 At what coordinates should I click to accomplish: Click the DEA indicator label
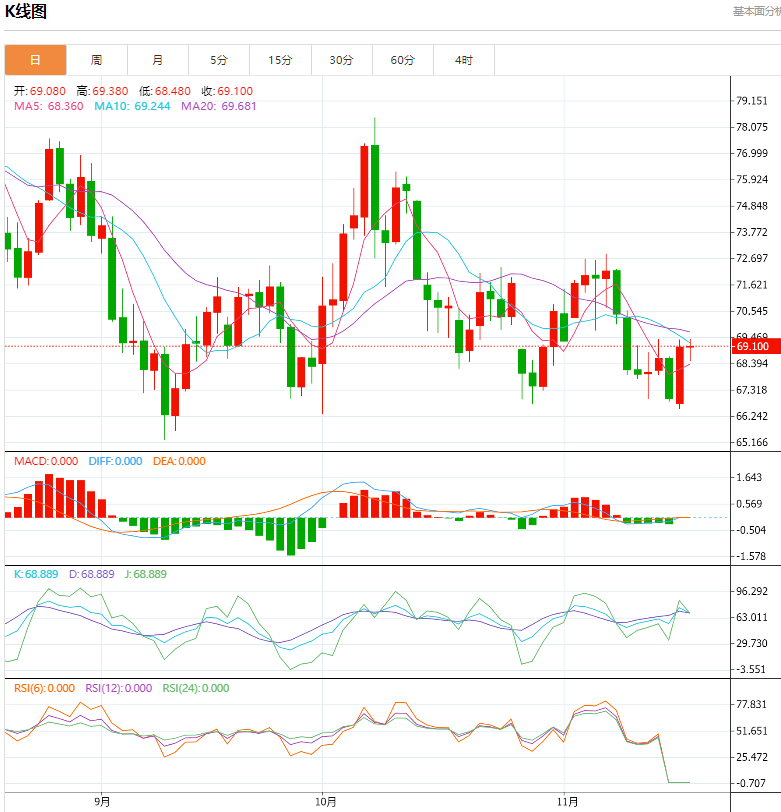pyautogui.click(x=179, y=461)
